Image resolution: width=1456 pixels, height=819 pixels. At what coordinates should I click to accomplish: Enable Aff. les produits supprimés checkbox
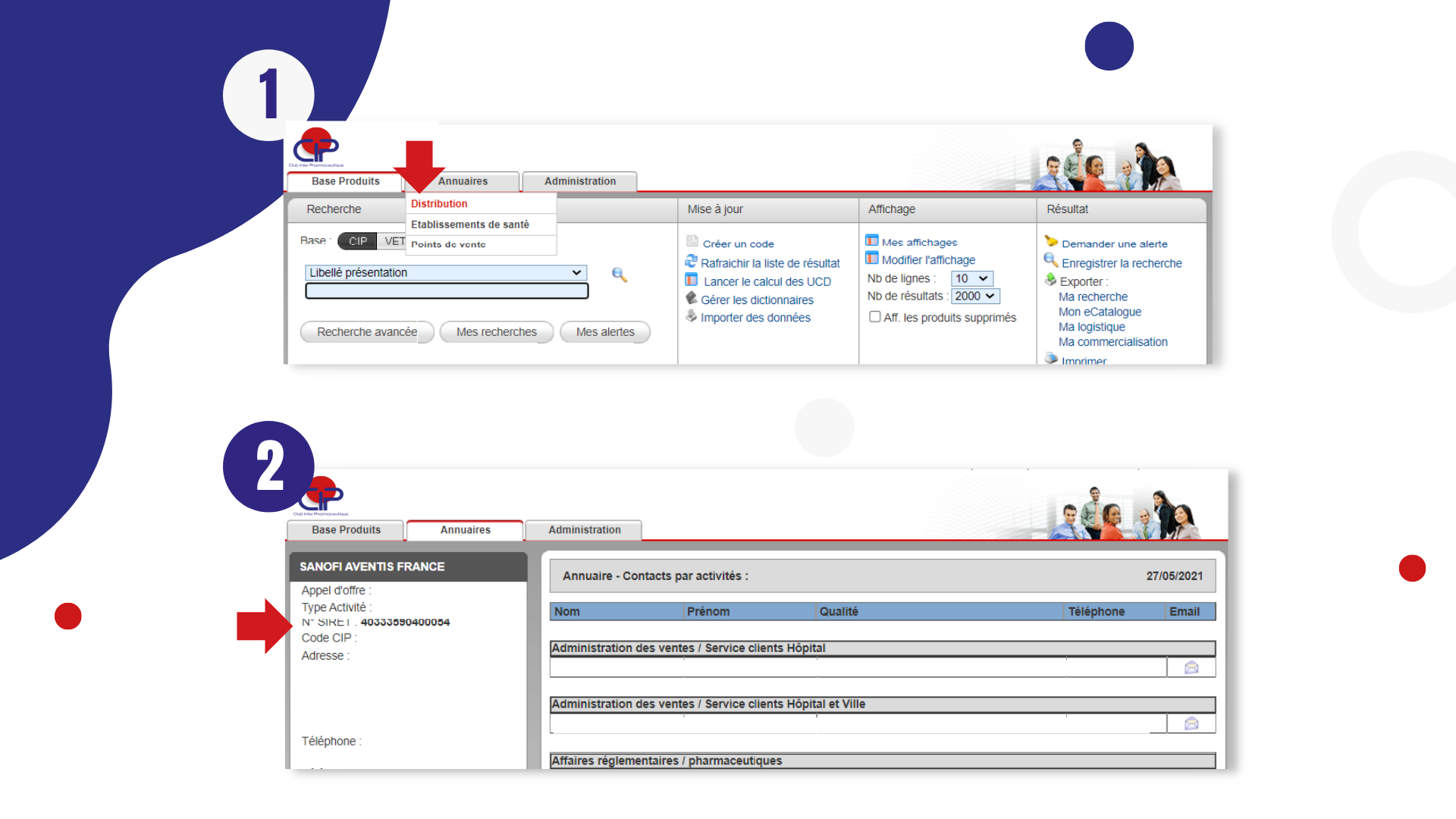click(x=875, y=317)
